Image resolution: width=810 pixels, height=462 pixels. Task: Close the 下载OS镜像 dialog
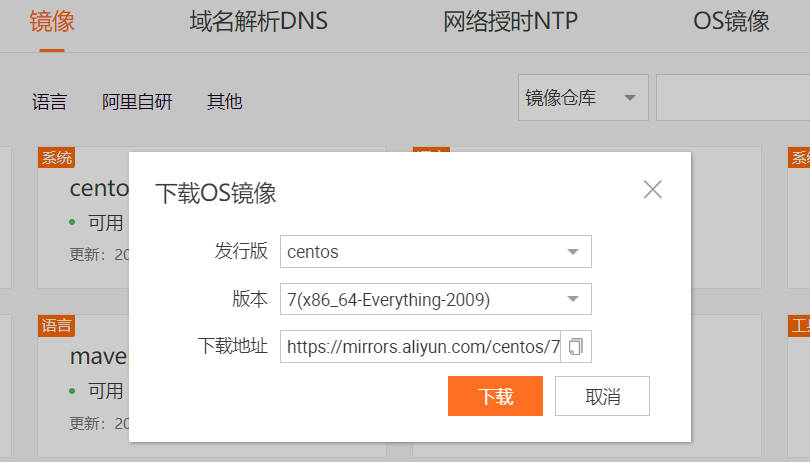click(653, 189)
